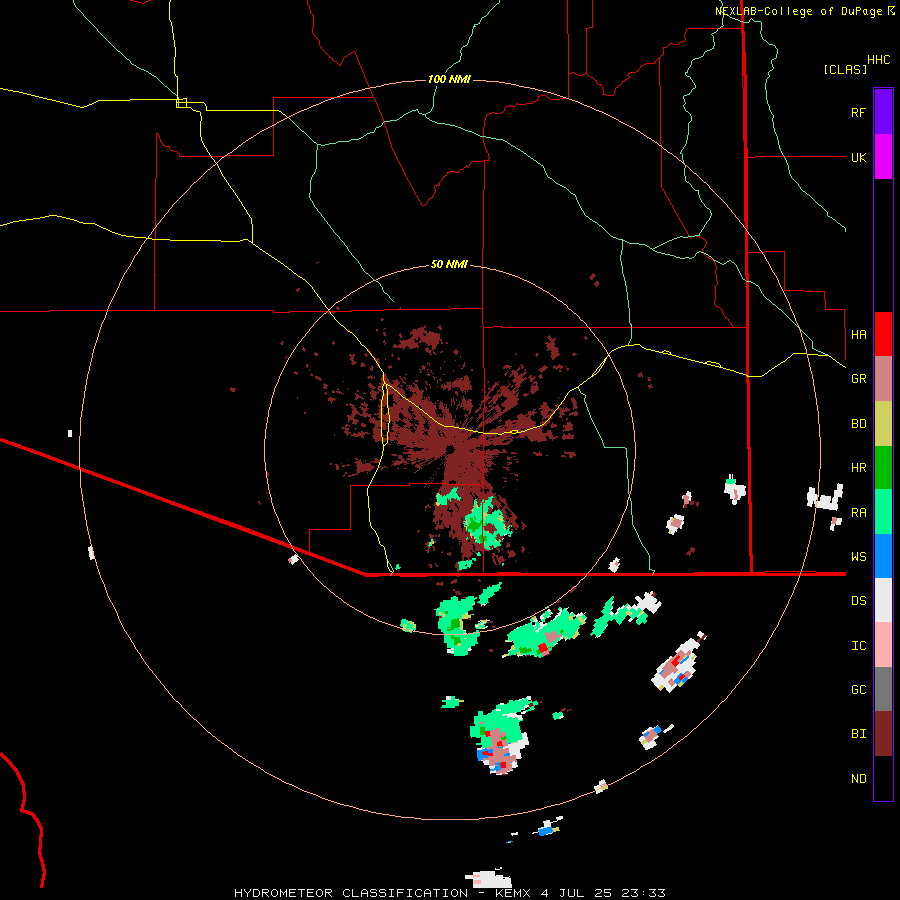
Task: Click the IC legend label
Action: 858,646
